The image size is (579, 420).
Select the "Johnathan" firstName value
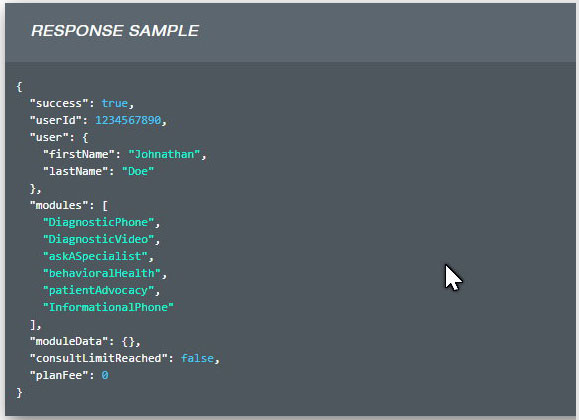(164, 154)
